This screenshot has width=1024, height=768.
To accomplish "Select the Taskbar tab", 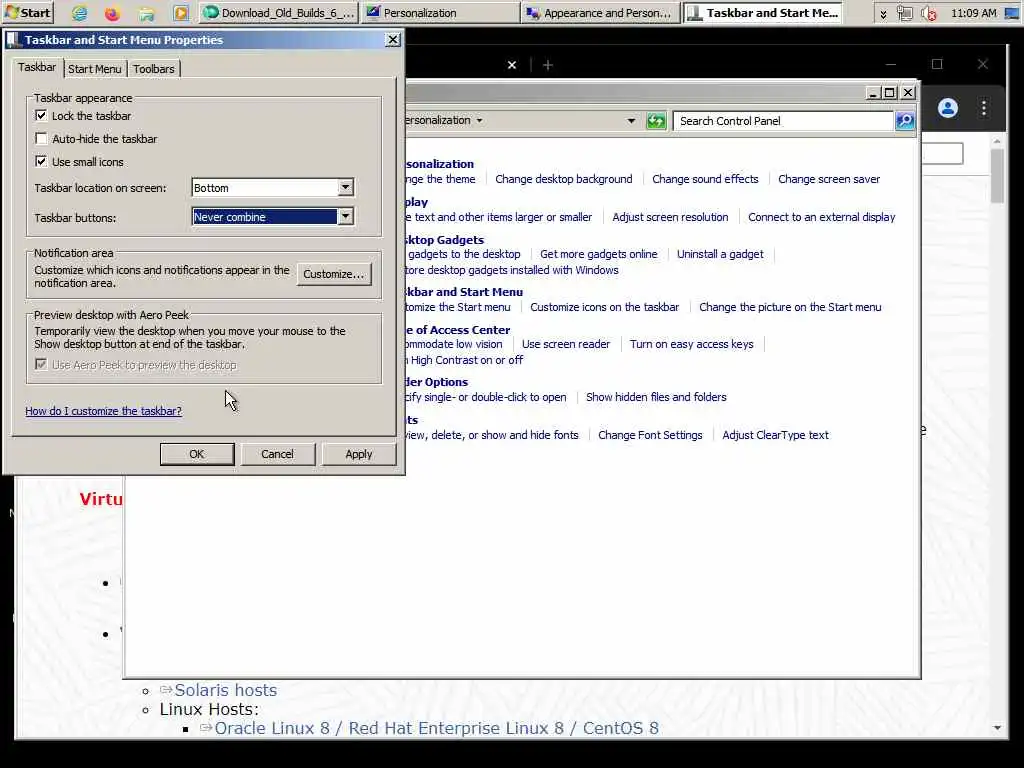I will (x=37, y=67).
